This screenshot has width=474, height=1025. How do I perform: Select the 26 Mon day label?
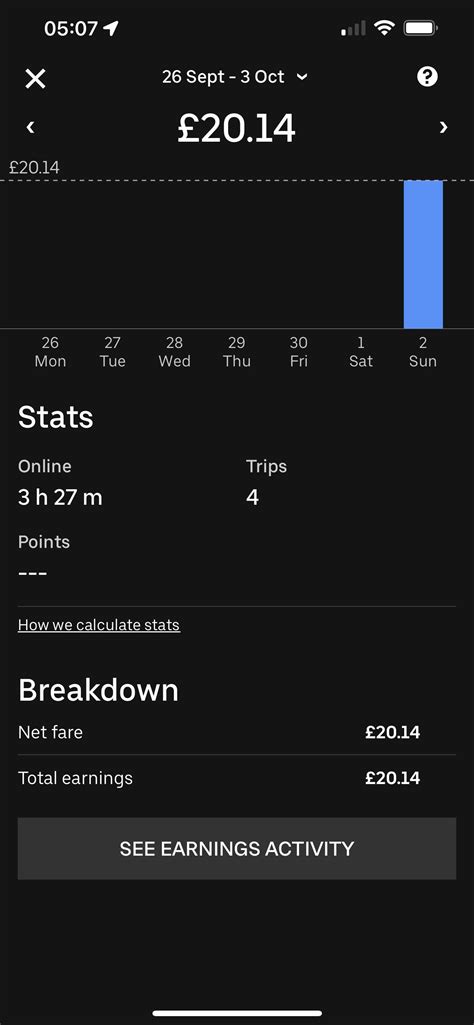click(x=50, y=352)
